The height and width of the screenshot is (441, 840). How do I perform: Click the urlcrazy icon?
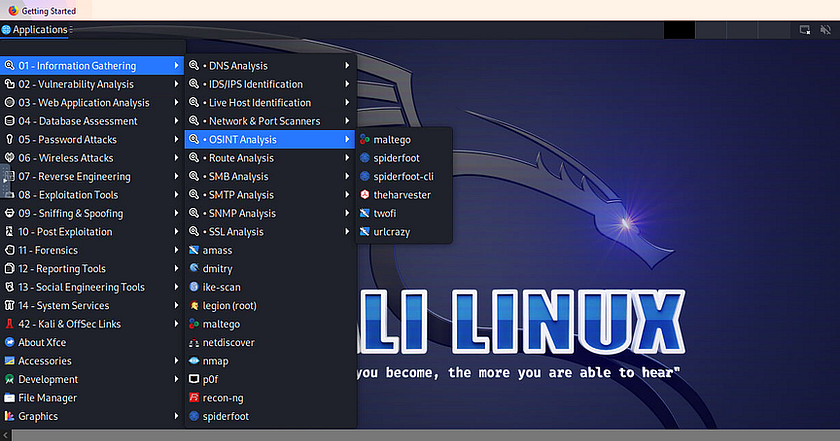365,231
